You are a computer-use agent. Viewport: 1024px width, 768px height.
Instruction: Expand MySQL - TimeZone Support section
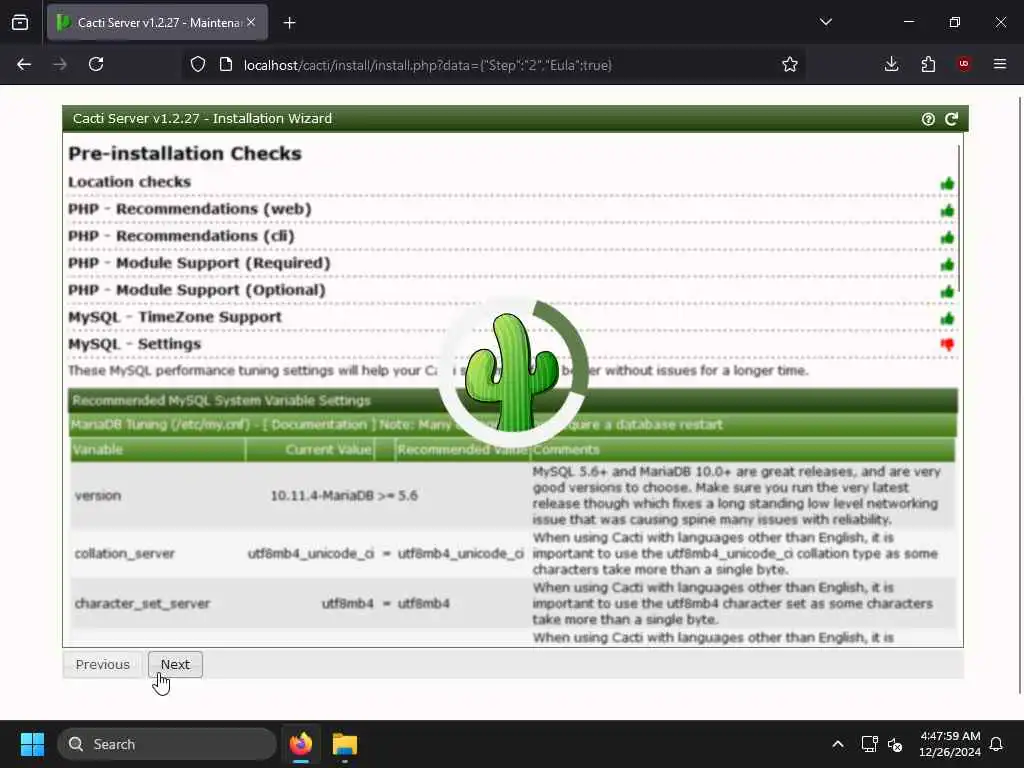click(174, 317)
